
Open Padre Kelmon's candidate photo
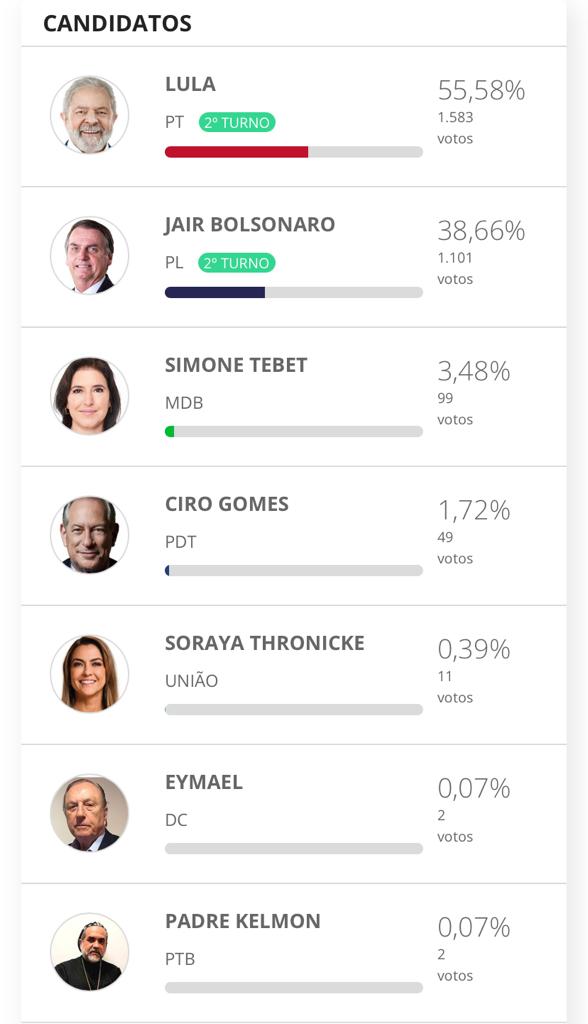[x=90, y=952]
